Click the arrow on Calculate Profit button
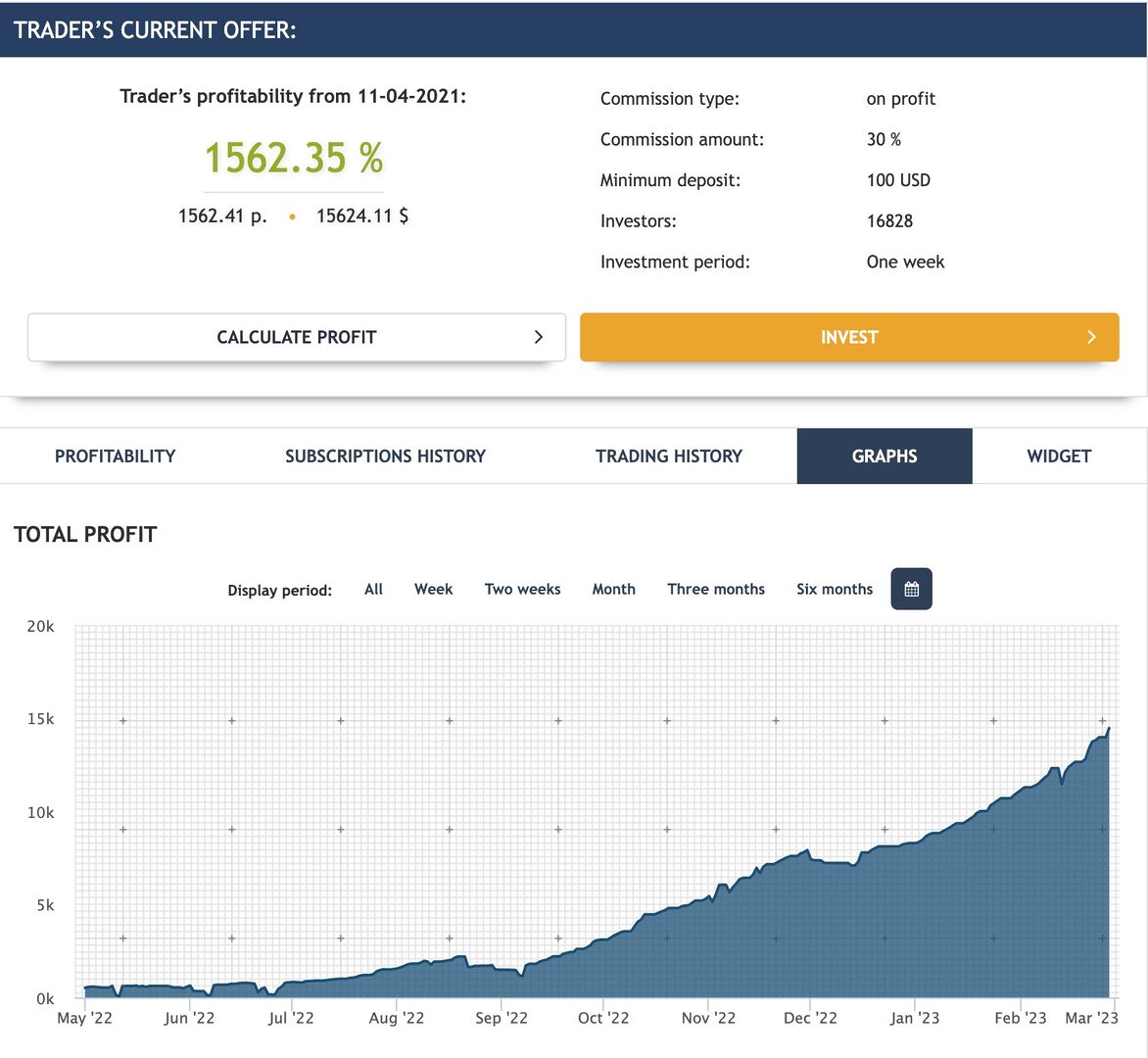Viewport: 1148px width, 1058px height. coord(539,337)
